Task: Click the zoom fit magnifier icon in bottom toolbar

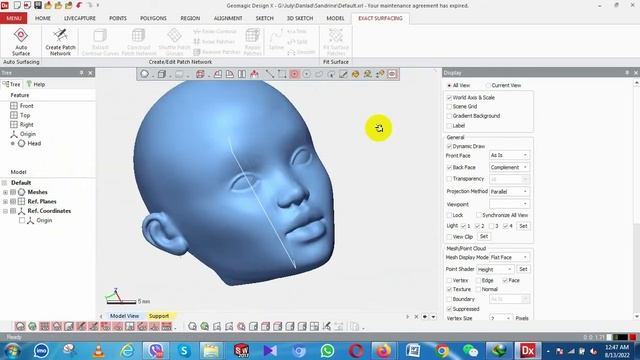Action: click(x=192, y=326)
